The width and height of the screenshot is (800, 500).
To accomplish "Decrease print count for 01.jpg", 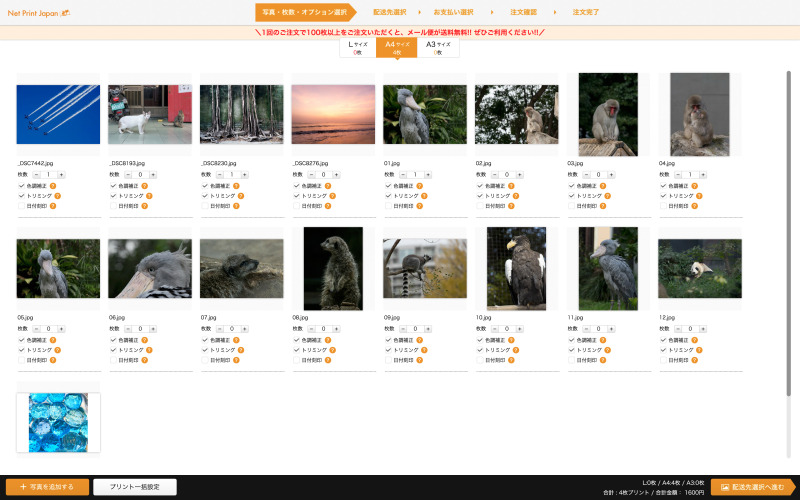I will 403,175.
